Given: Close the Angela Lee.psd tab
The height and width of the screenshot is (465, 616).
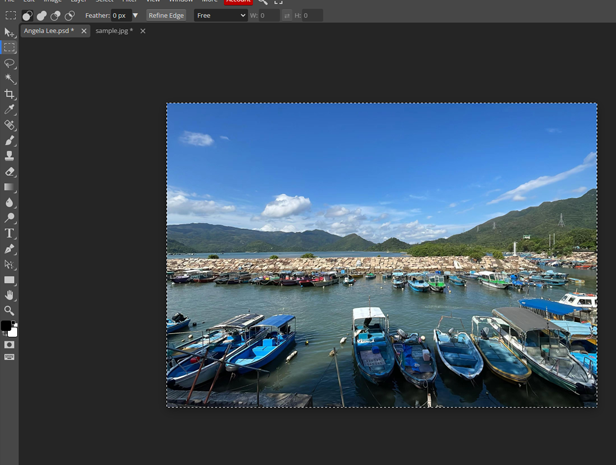Looking at the screenshot, I should click(x=84, y=31).
